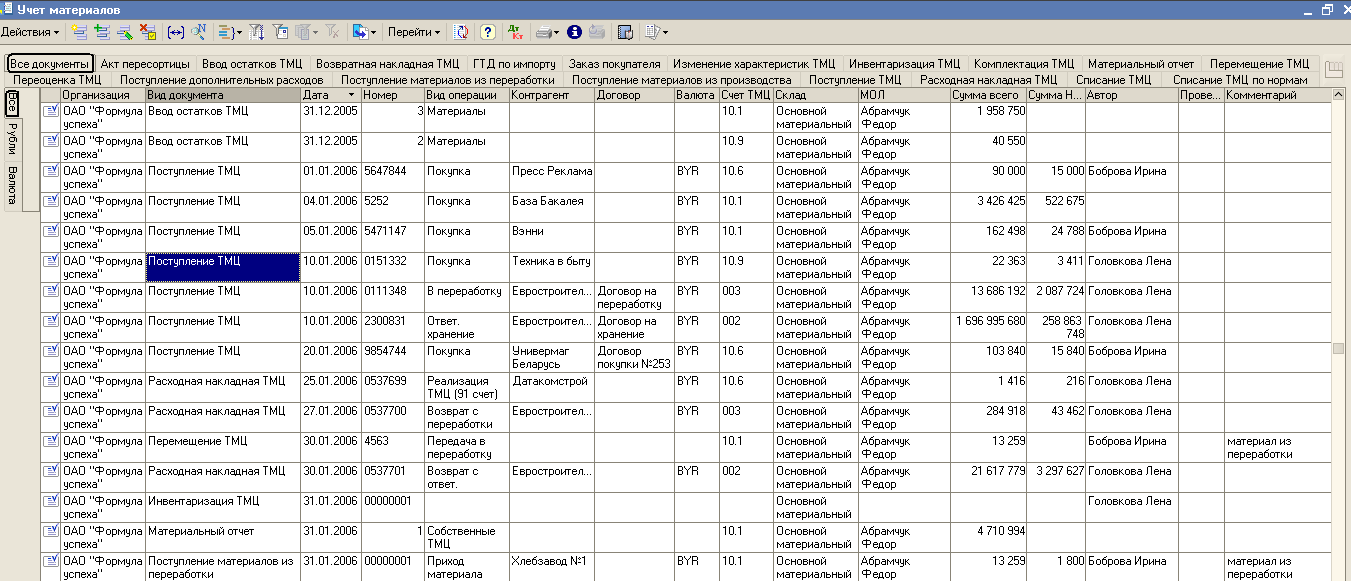Click the copy document icon with green plus
The width and height of the screenshot is (1351, 581).
pos(101,32)
